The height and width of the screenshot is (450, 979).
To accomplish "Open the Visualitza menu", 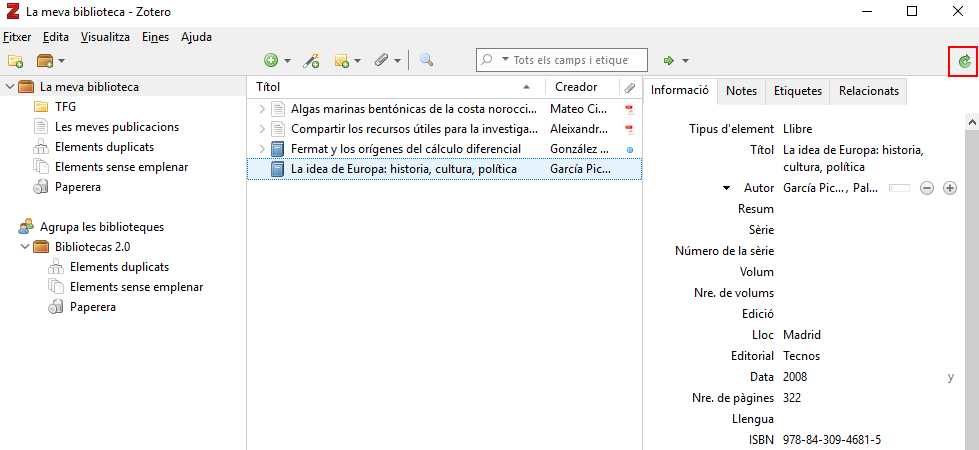I will click(105, 37).
